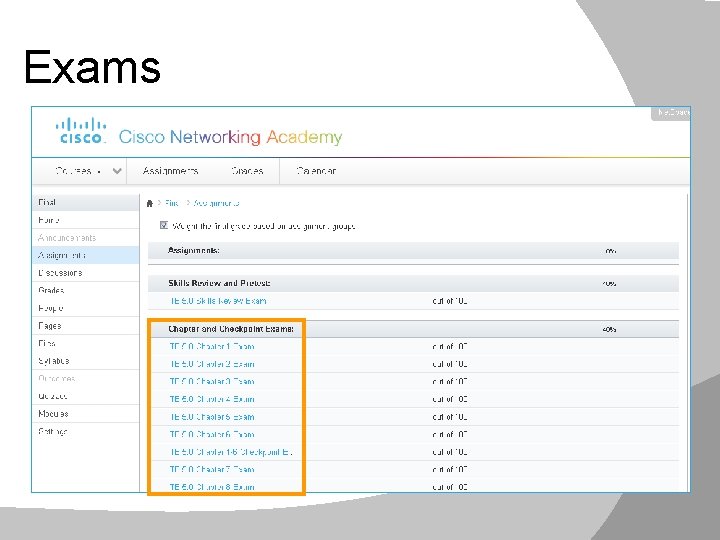Select Announcements in the course sidebar
This screenshot has width=720, height=540.
click(85, 237)
